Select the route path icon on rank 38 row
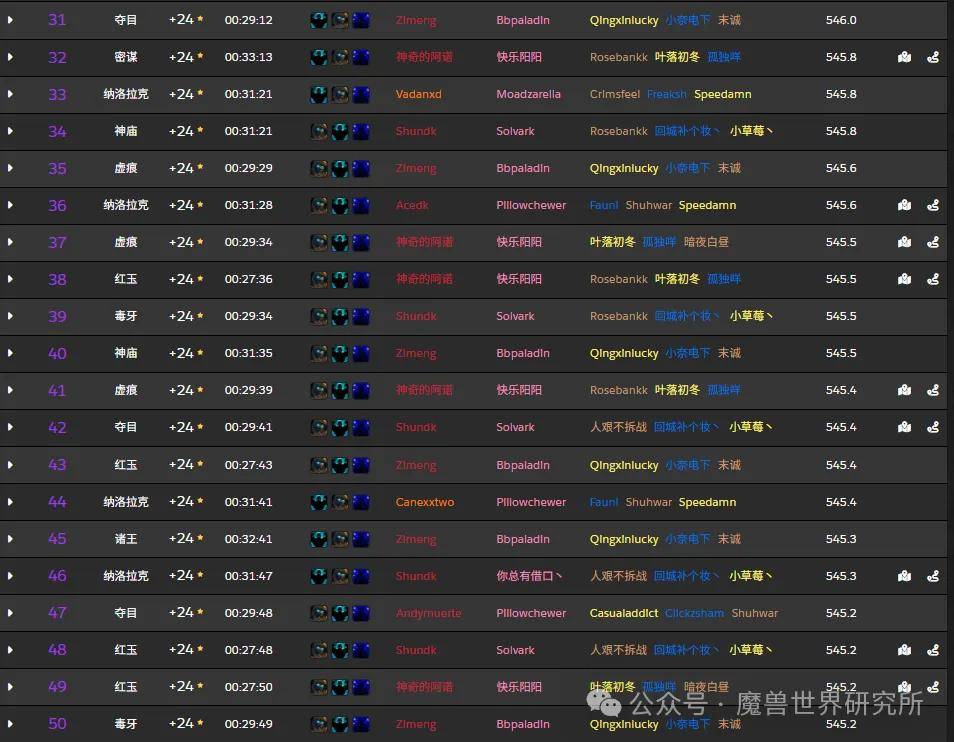The image size is (954, 742). [x=933, y=279]
